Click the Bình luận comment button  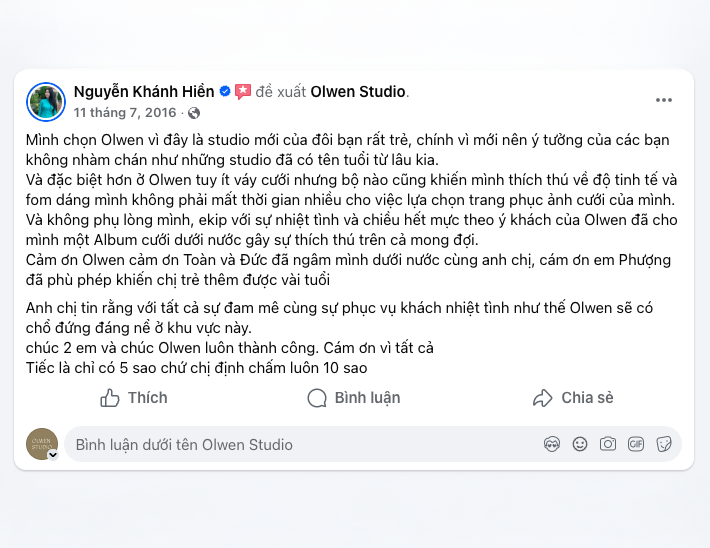354,398
